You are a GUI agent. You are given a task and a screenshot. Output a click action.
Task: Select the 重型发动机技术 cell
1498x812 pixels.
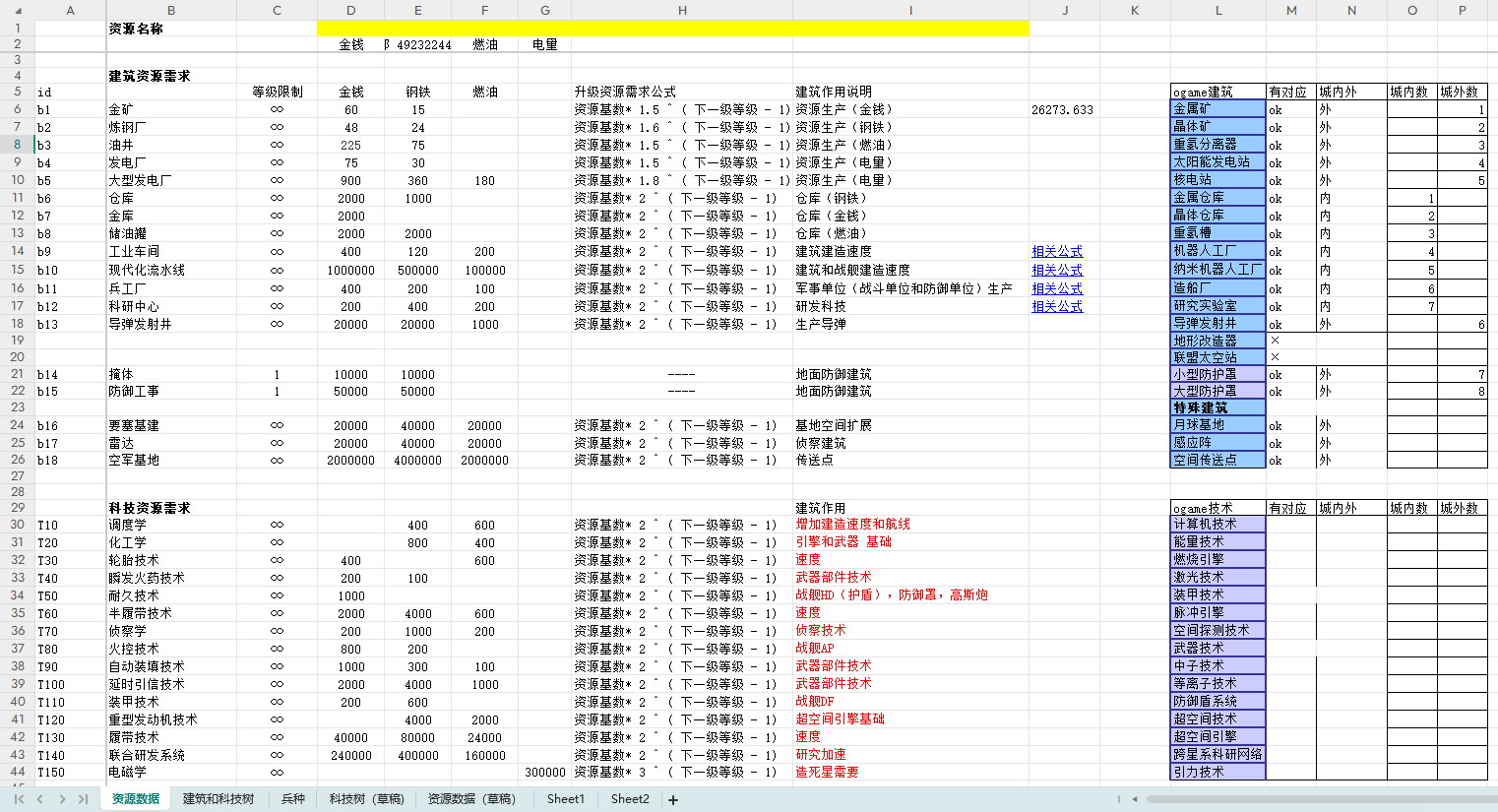171,720
